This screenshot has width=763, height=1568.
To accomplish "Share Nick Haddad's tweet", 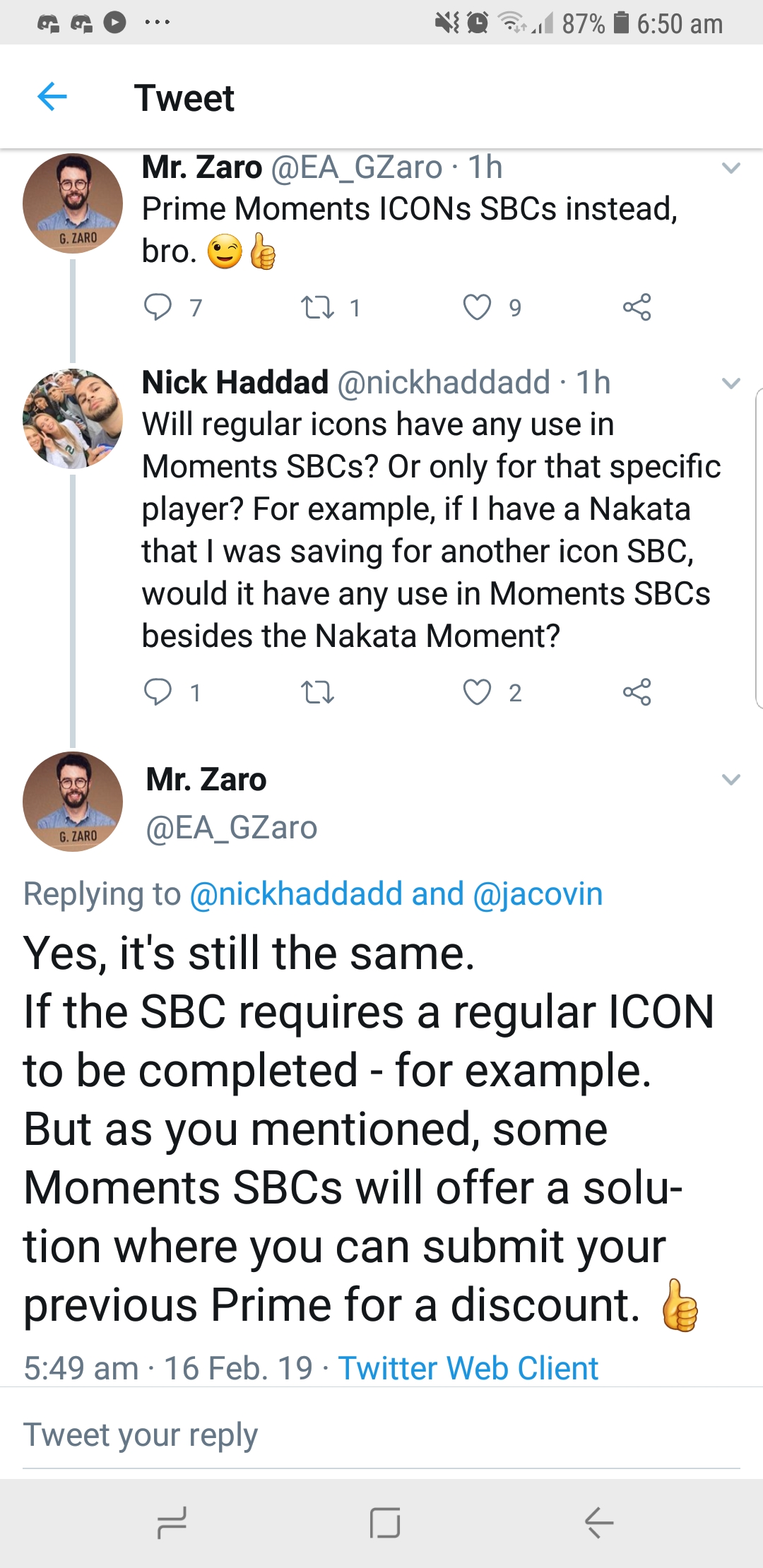I will click(x=637, y=692).
